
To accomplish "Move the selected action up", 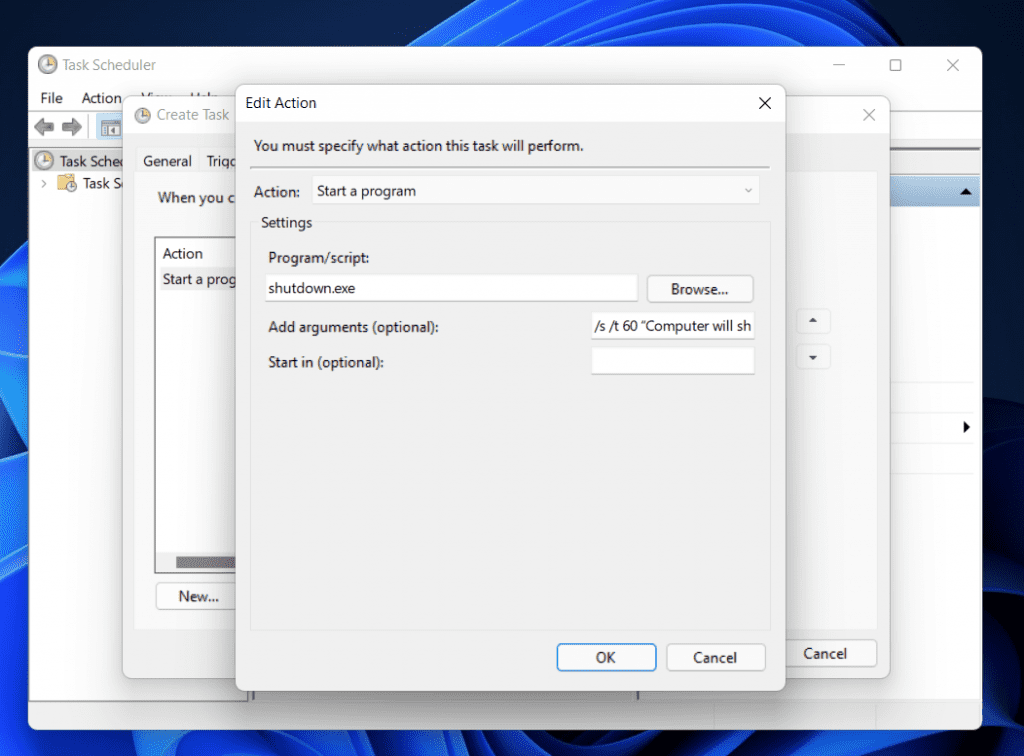I will (x=813, y=321).
